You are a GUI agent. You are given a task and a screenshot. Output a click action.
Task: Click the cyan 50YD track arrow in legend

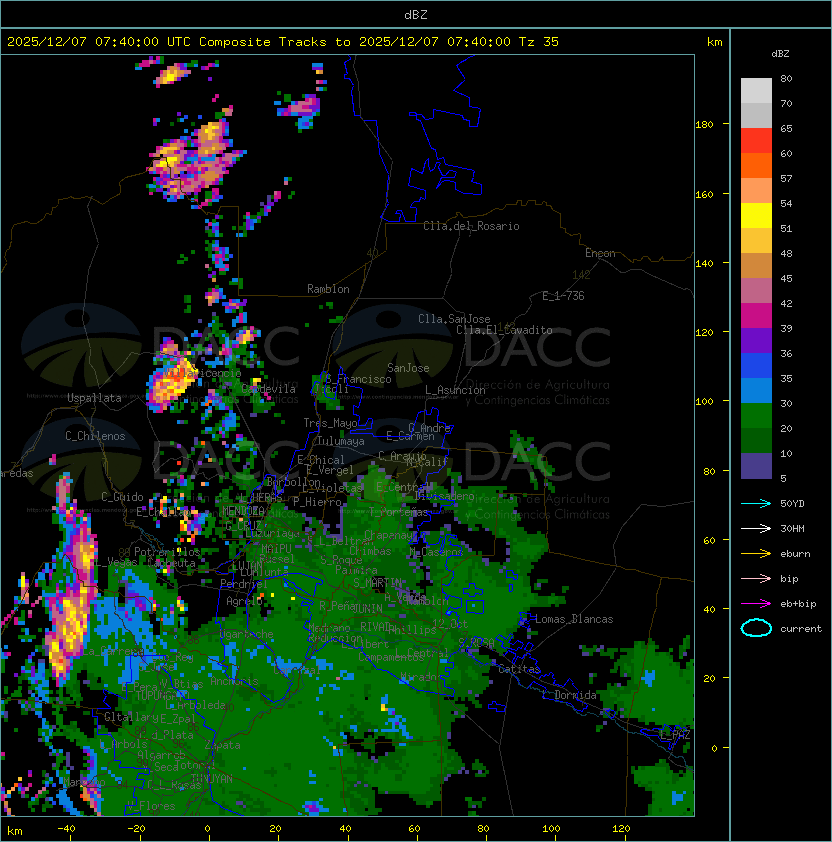tap(756, 503)
